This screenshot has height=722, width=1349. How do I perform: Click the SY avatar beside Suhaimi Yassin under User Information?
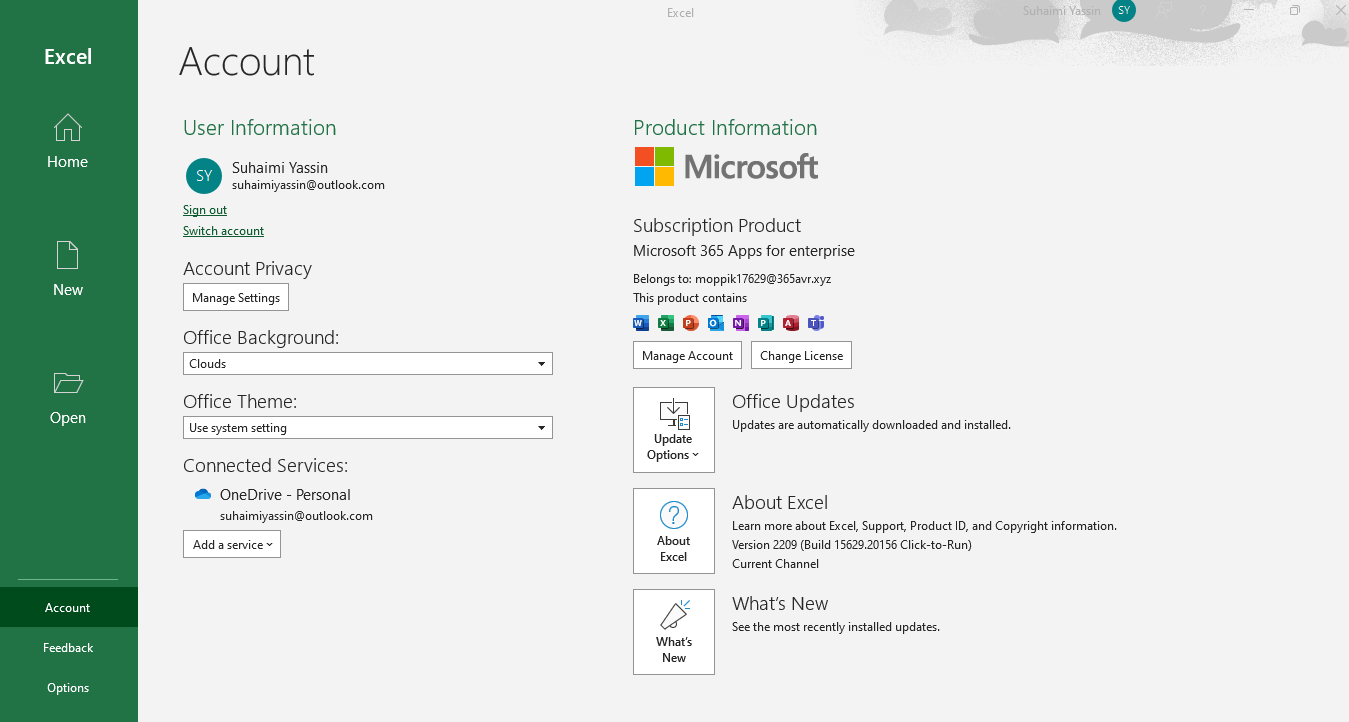point(204,175)
